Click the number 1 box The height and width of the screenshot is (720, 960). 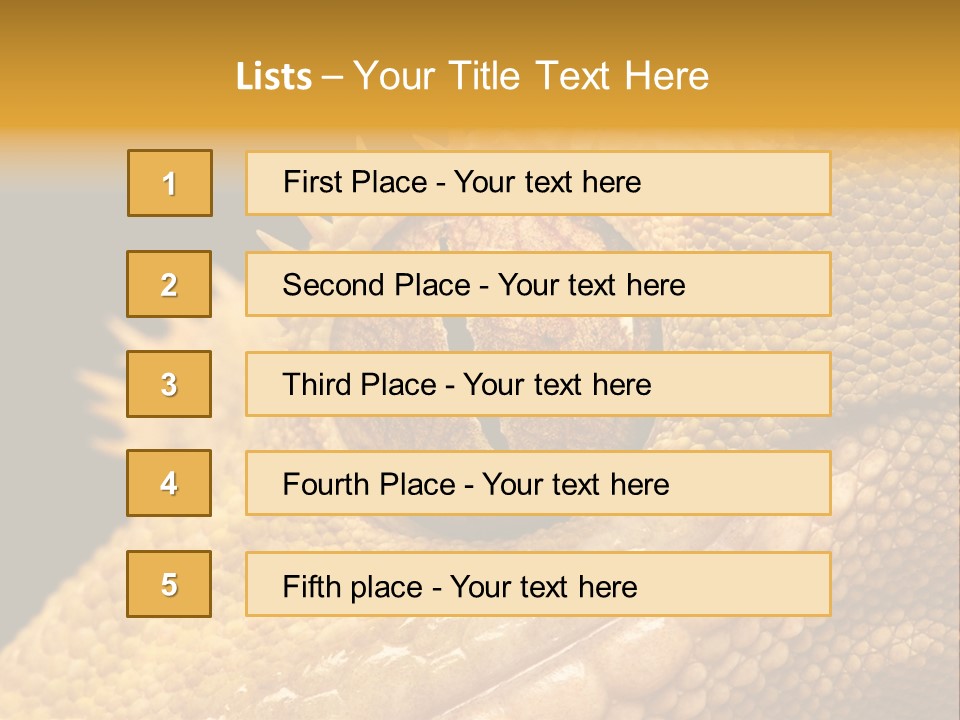tap(169, 183)
